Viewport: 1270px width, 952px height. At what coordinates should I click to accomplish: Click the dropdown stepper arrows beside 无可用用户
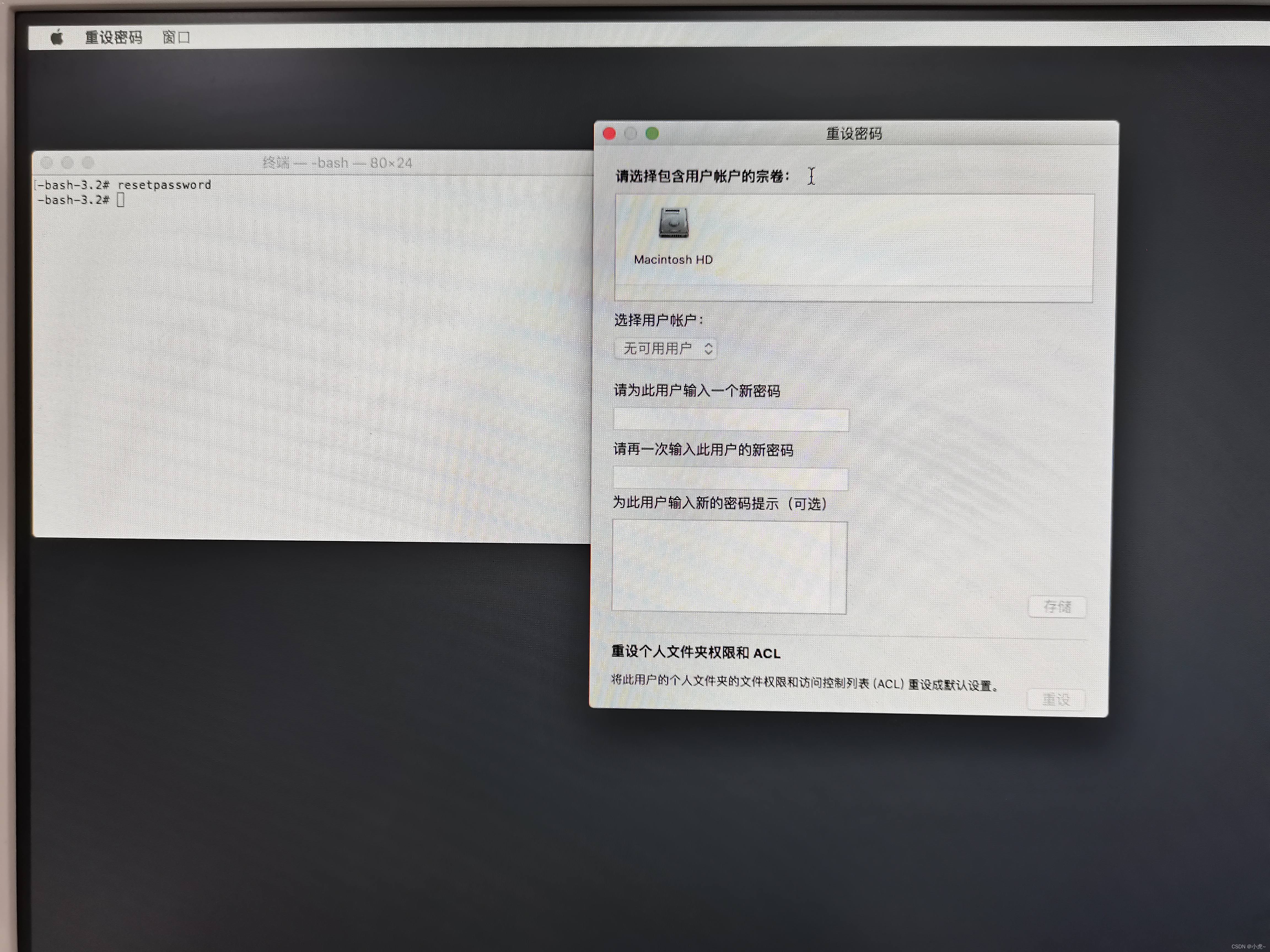[x=709, y=348]
